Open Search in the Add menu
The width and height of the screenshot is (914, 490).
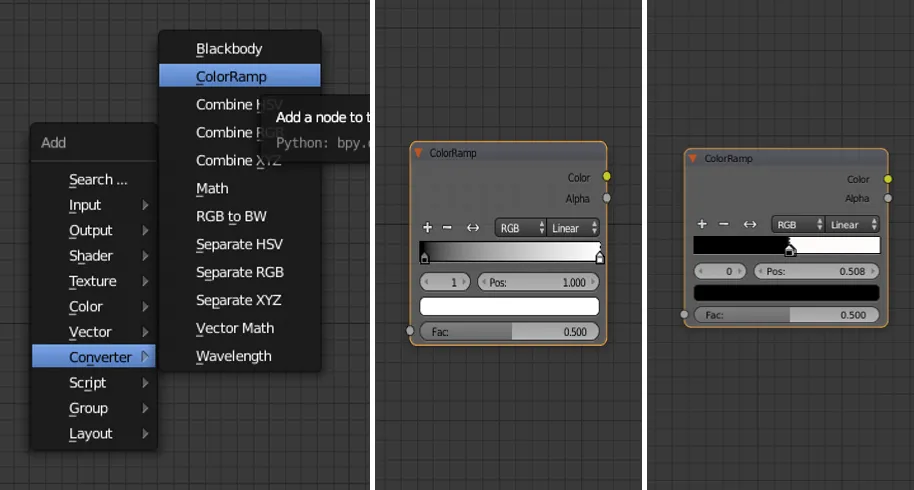(94, 179)
